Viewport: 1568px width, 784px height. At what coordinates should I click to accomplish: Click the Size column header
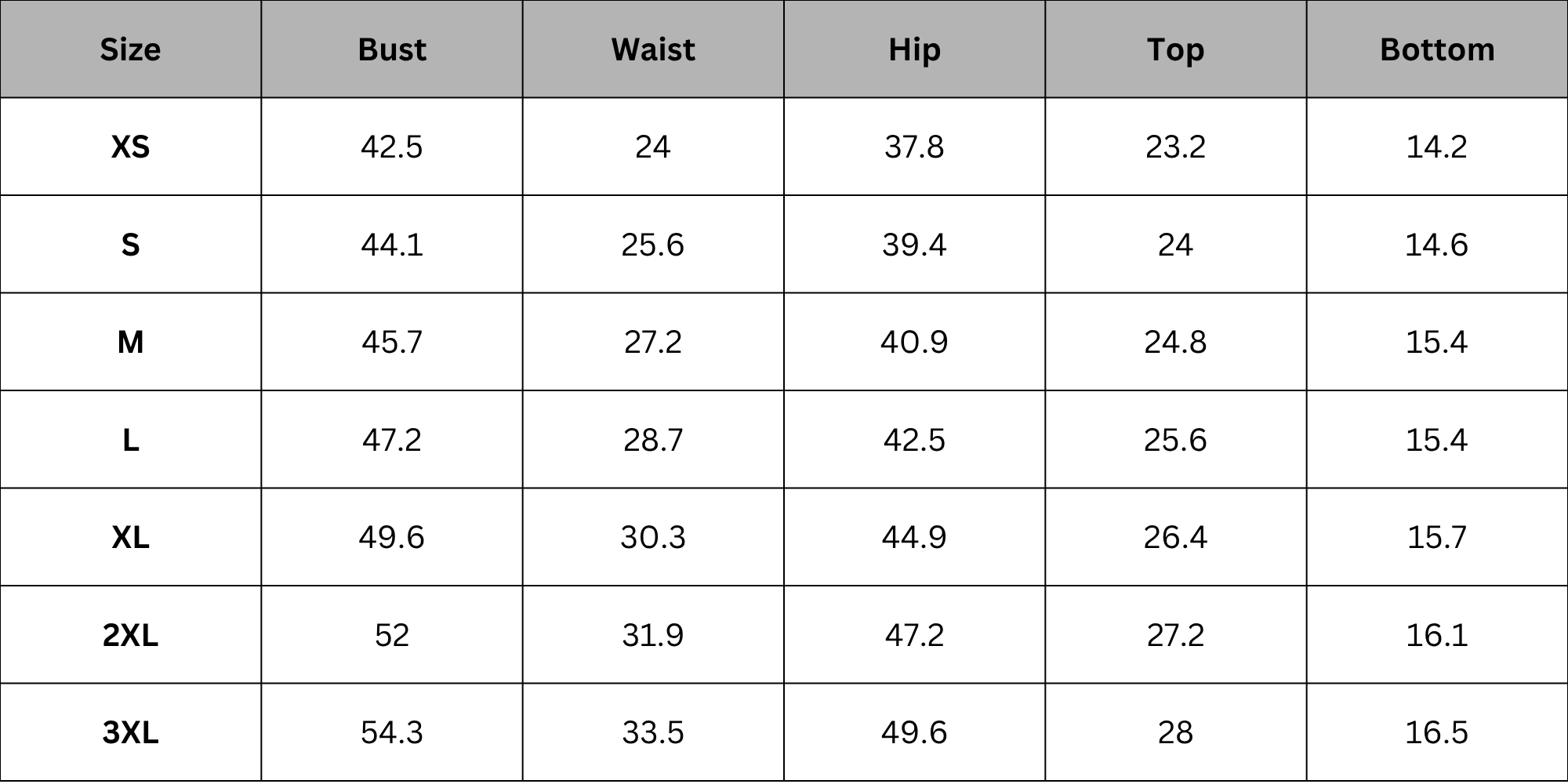point(130,49)
